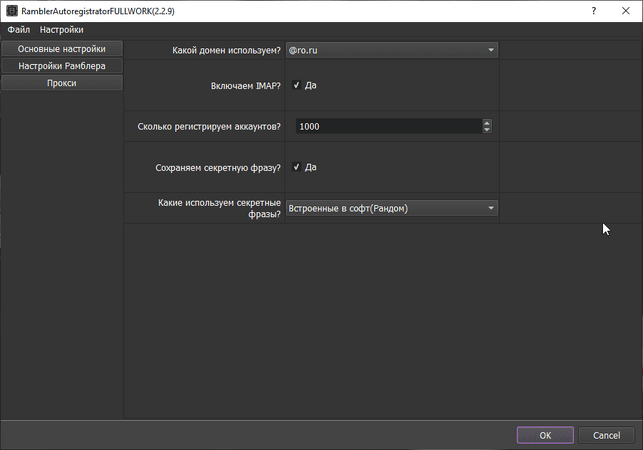Decrease account count with the down arrow
The width and height of the screenshot is (643, 450).
pyautogui.click(x=487, y=130)
